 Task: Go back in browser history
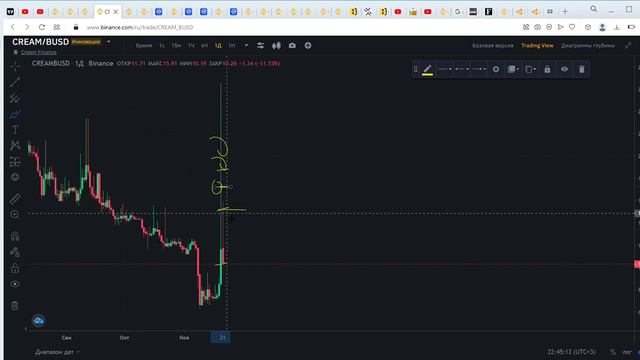click(x=13, y=27)
